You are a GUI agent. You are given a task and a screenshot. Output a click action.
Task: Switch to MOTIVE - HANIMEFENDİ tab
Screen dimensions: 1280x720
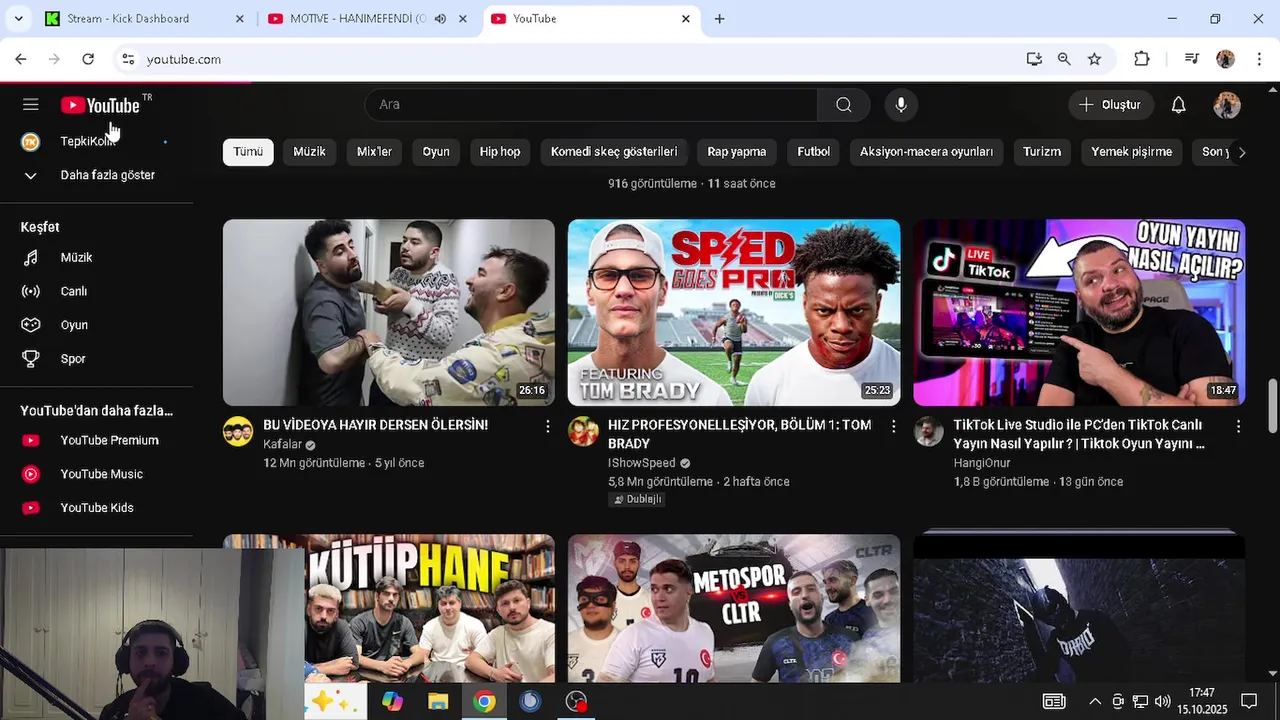tap(355, 19)
